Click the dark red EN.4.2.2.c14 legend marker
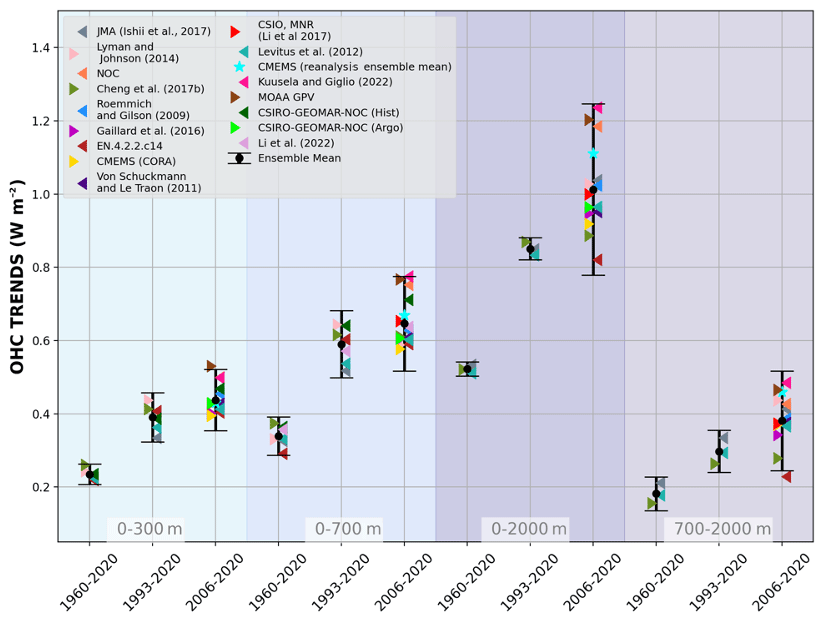824x621 pixels. tap(82, 146)
